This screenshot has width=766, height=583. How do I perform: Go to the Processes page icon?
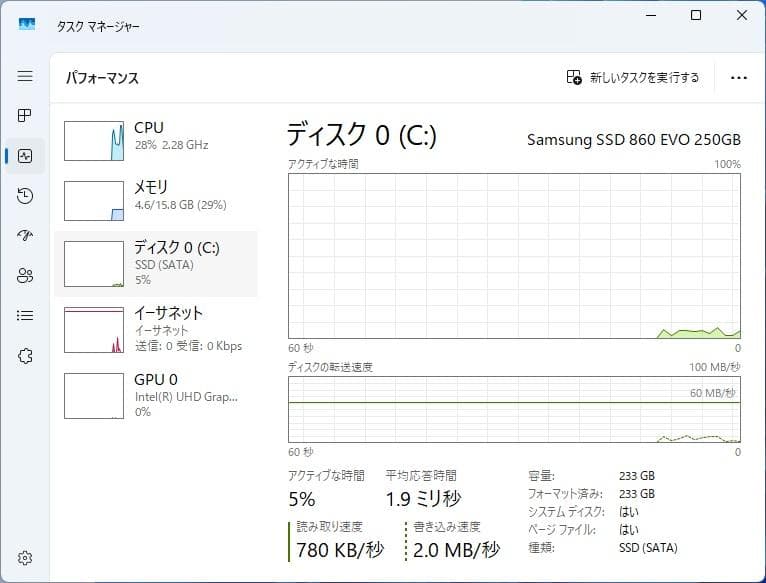click(x=25, y=116)
